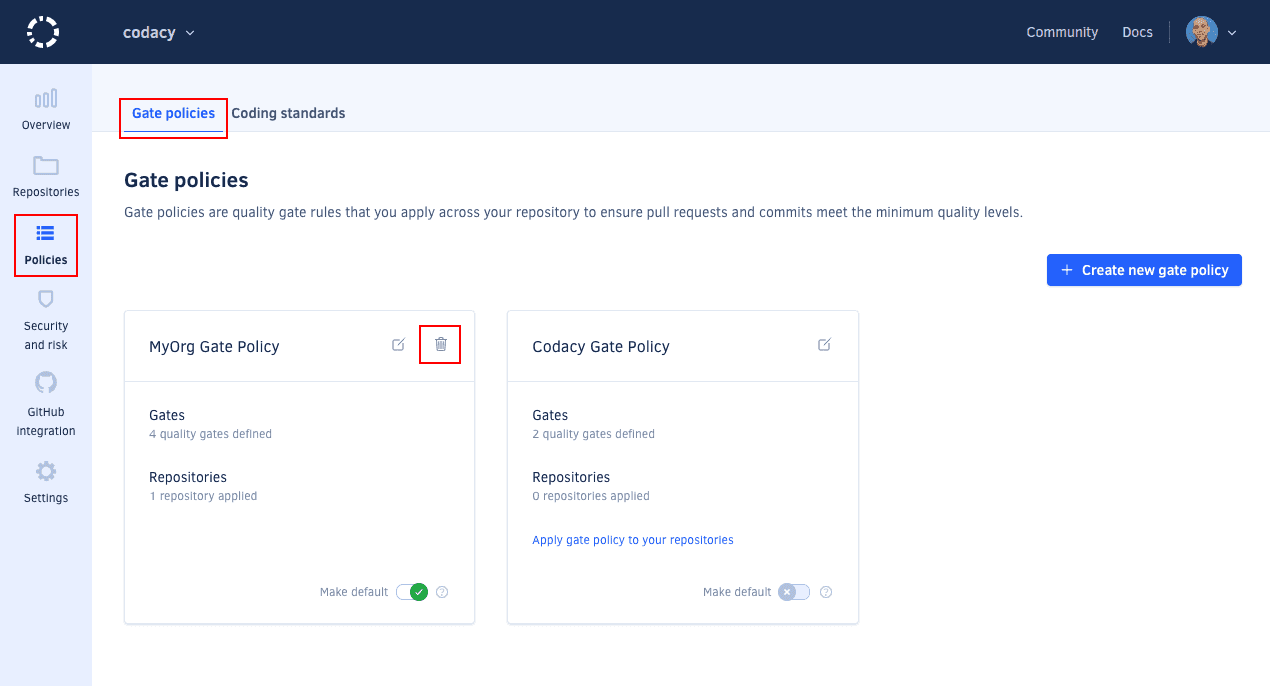Open the user avatar account menu

pyautogui.click(x=1211, y=32)
